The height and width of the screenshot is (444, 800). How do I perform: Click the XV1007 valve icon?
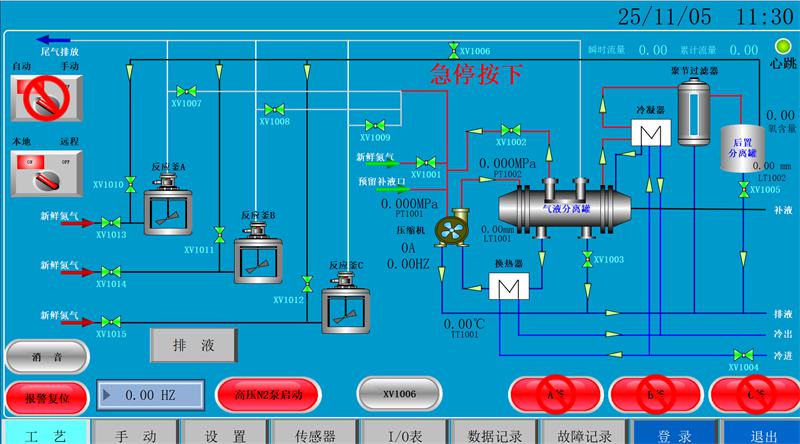(x=179, y=91)
